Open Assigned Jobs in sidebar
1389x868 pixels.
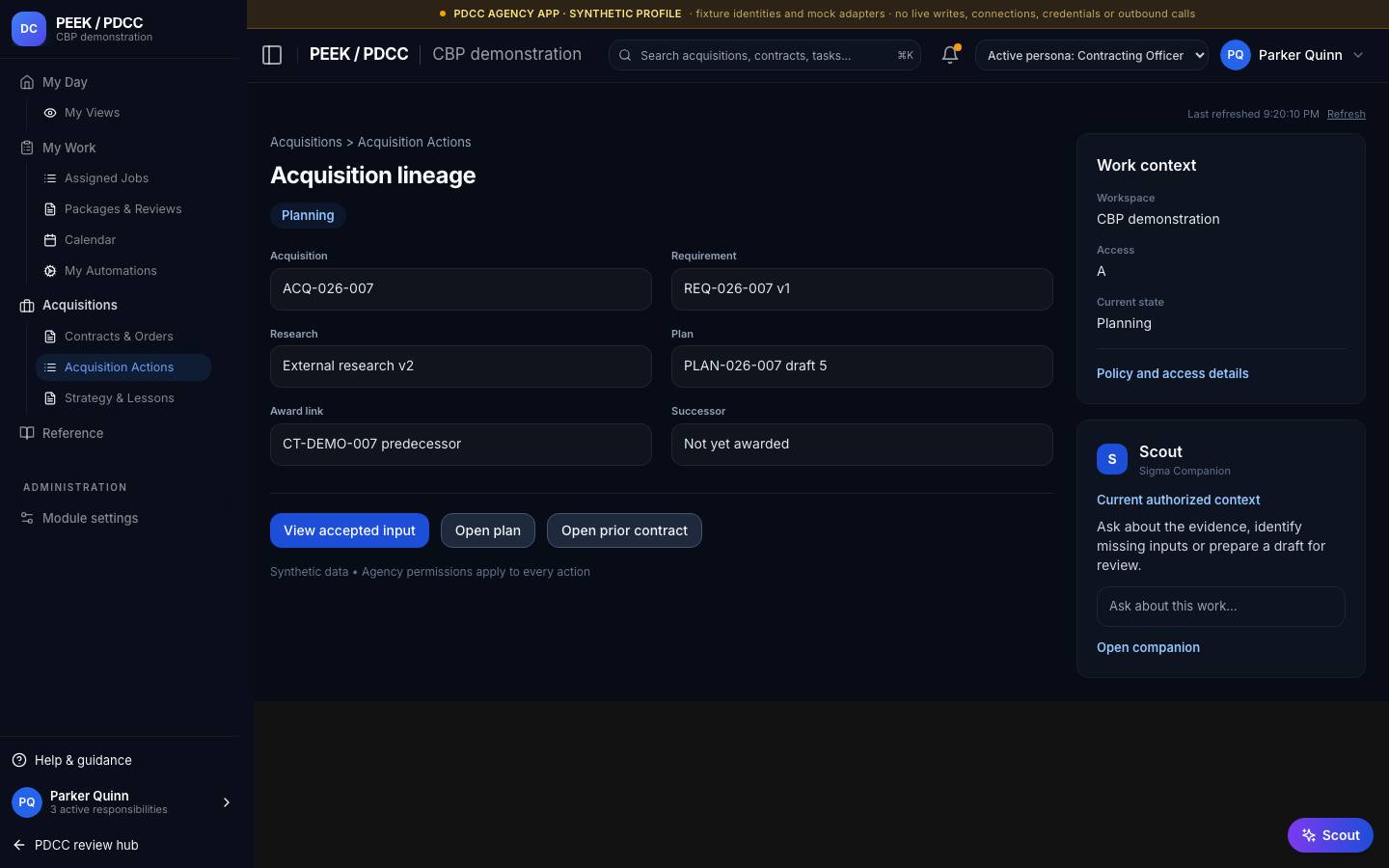pyautogui.click(x=123, y=178)
